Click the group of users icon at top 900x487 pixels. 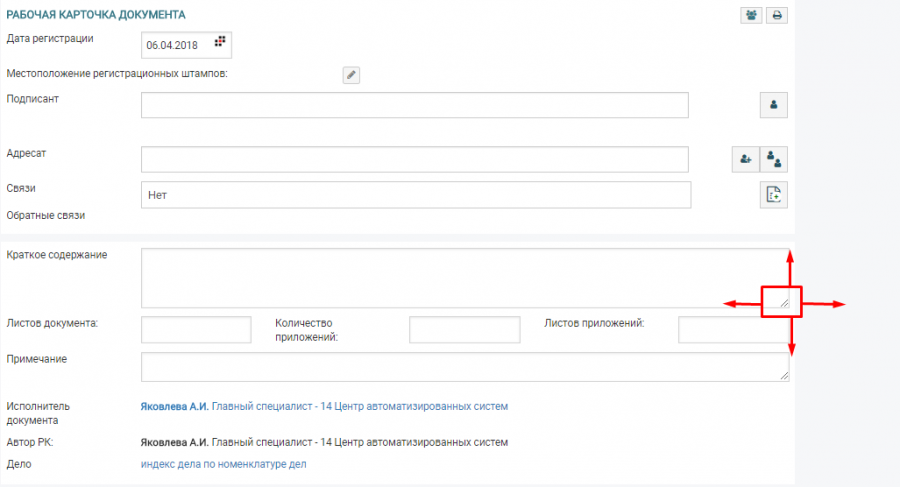[x=750, y=15]
